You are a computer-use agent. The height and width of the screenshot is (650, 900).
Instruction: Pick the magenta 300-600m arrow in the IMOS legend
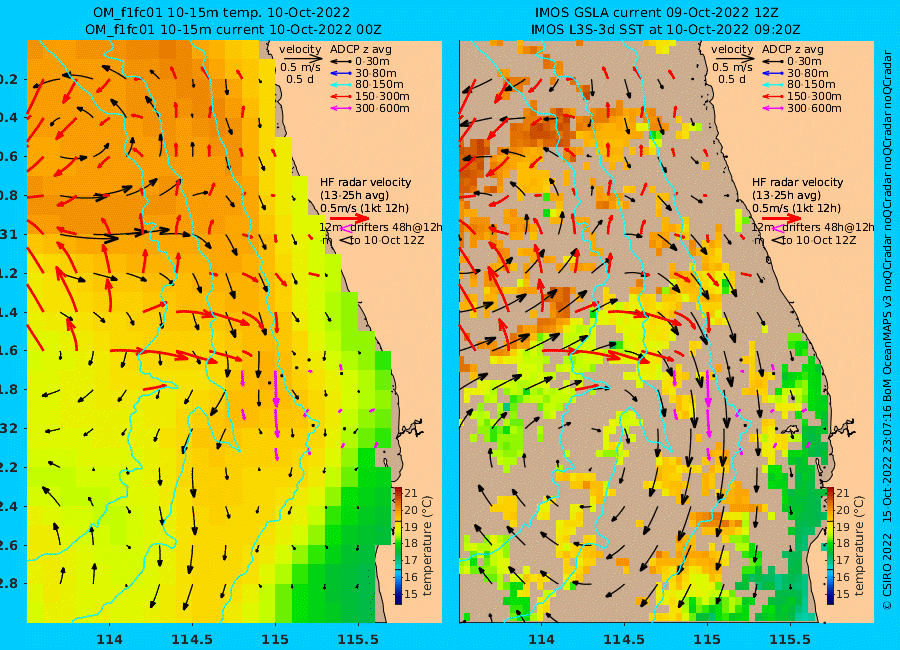773,108
